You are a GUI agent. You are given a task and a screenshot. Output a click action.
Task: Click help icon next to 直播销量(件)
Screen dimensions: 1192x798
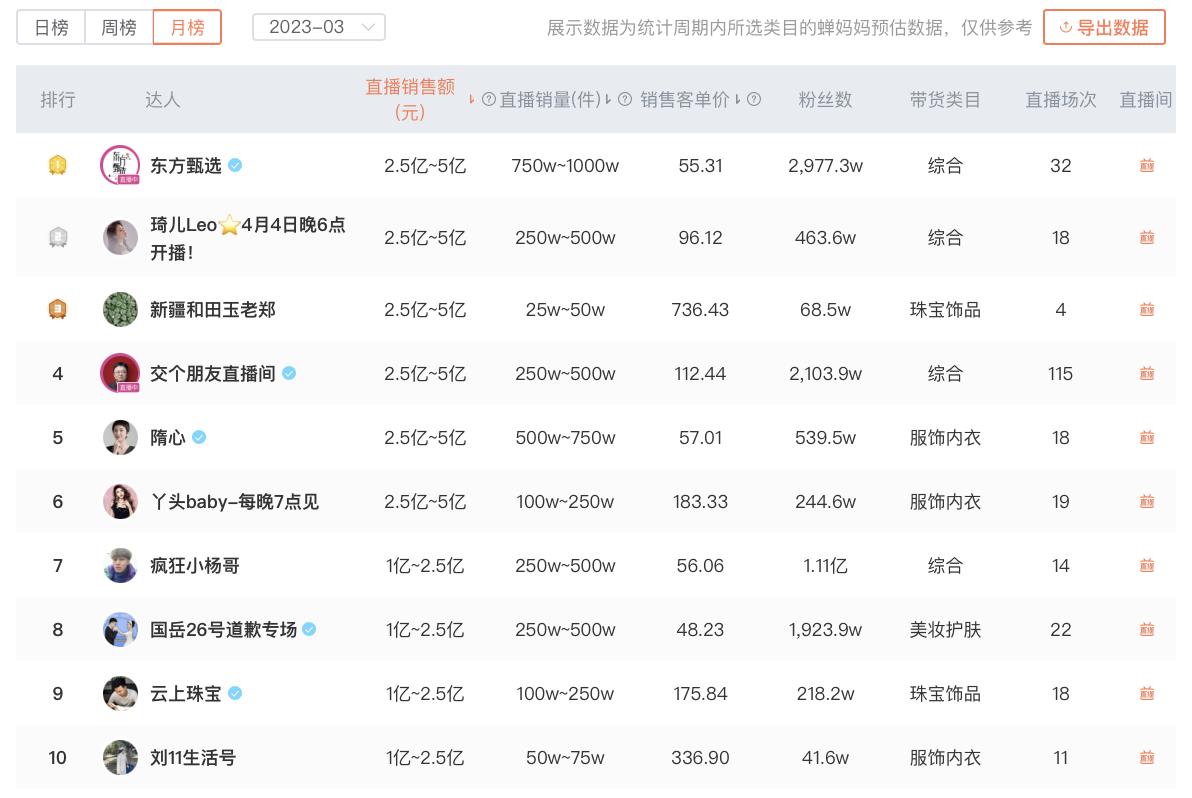pos(625,99)
